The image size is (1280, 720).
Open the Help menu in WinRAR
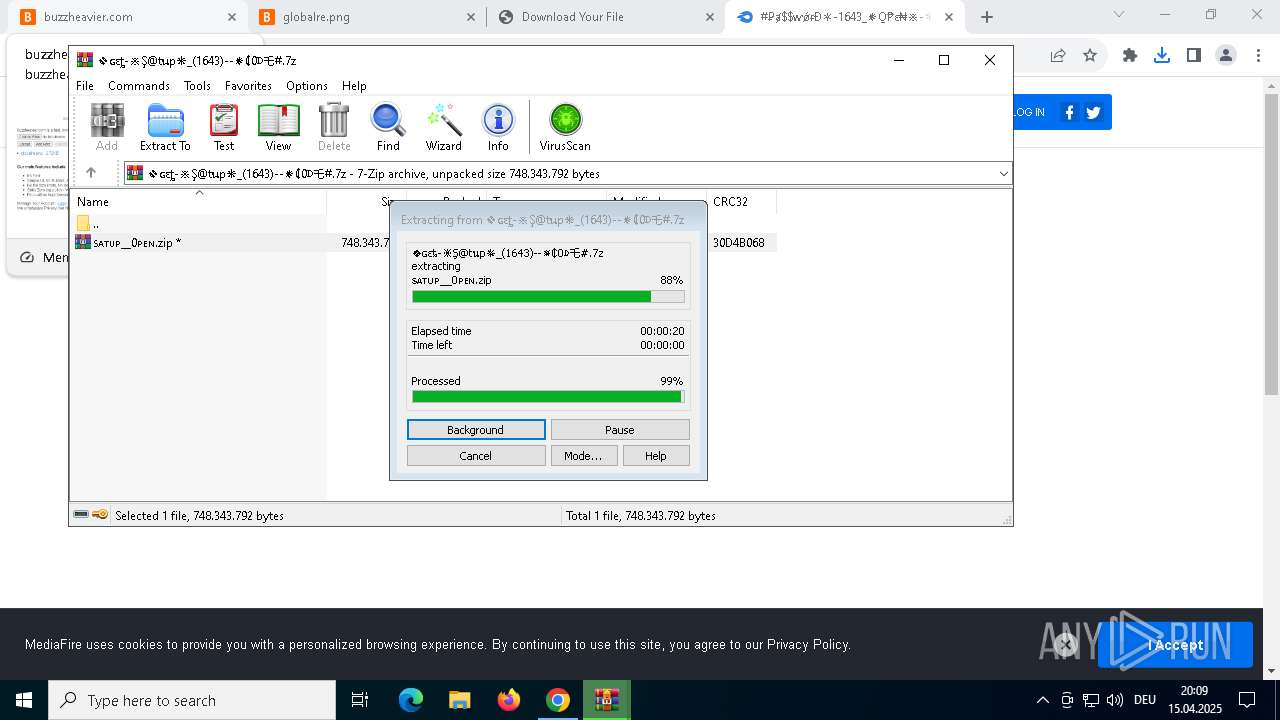pyautogui.click(x=354, y=86)
